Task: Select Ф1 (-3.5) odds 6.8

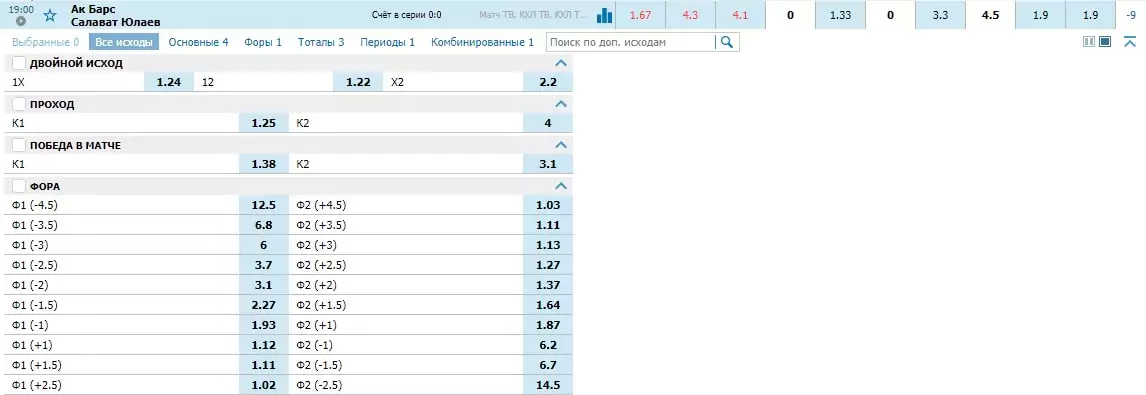Action: point(264,225)
